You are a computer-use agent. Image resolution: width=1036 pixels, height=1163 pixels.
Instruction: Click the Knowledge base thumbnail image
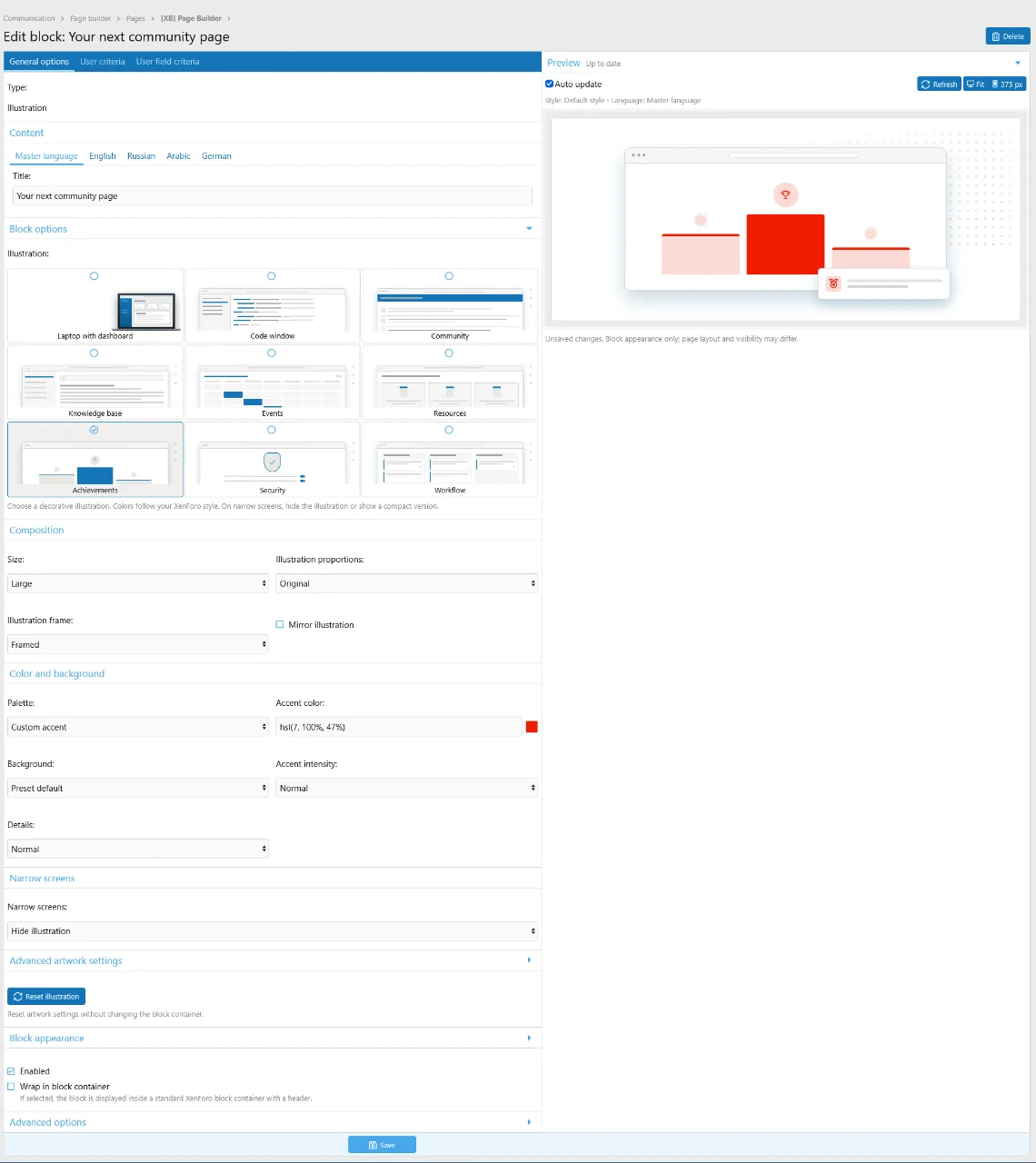pos(95,386)
